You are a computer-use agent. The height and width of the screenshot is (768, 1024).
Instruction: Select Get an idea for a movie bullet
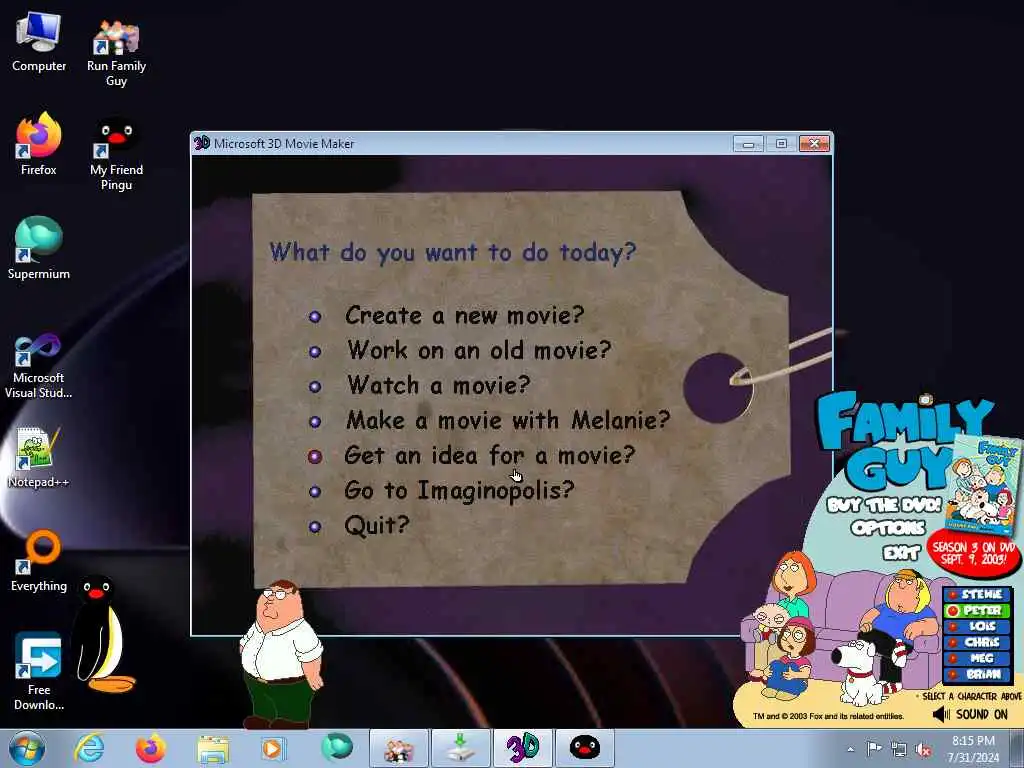tap(315, 456)
